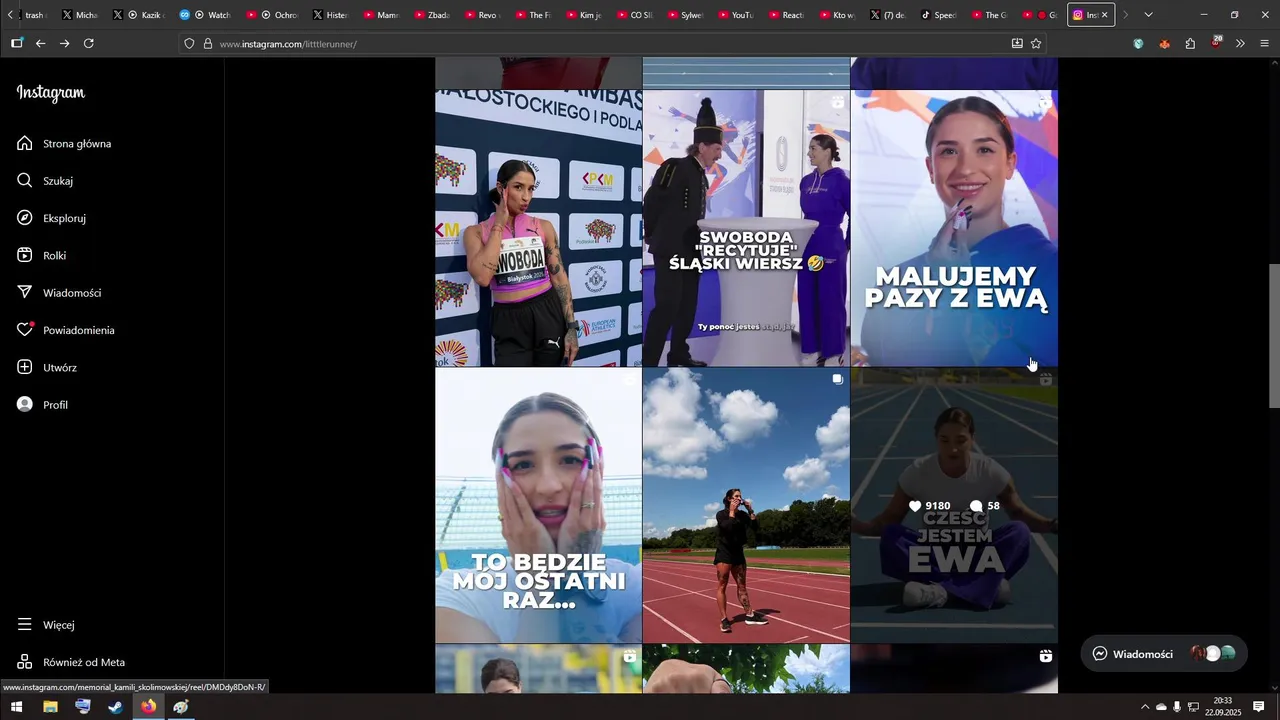Click Firefox icon in taskbar
Viewport: 1280px width, 720px height.
[148, 707]
